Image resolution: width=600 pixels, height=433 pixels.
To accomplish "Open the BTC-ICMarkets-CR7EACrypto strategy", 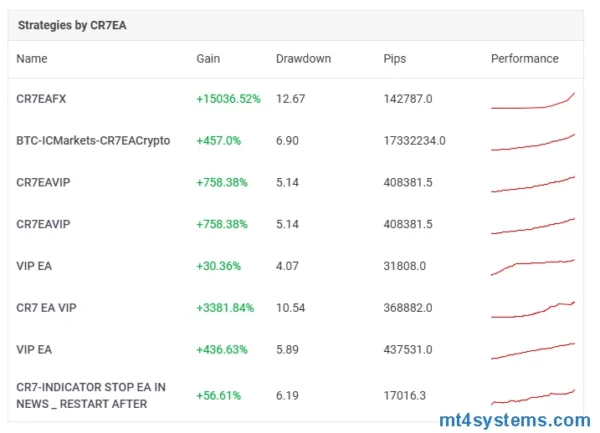I will tap(93, 141).
